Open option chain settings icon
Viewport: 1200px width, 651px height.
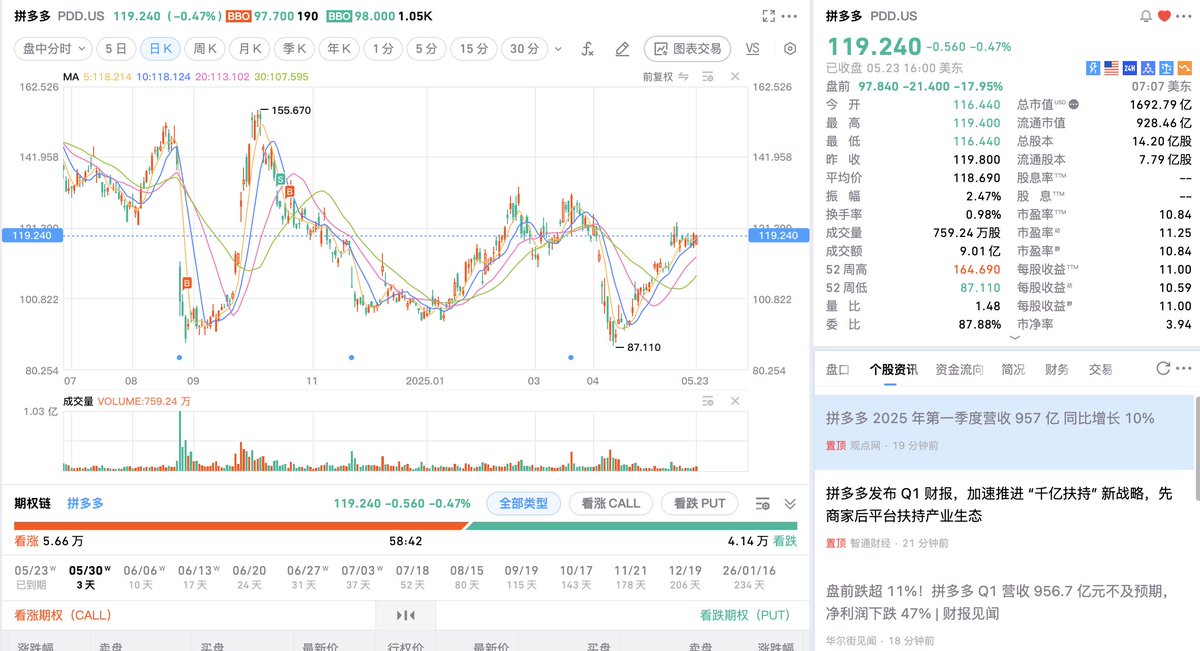(764, 503)
